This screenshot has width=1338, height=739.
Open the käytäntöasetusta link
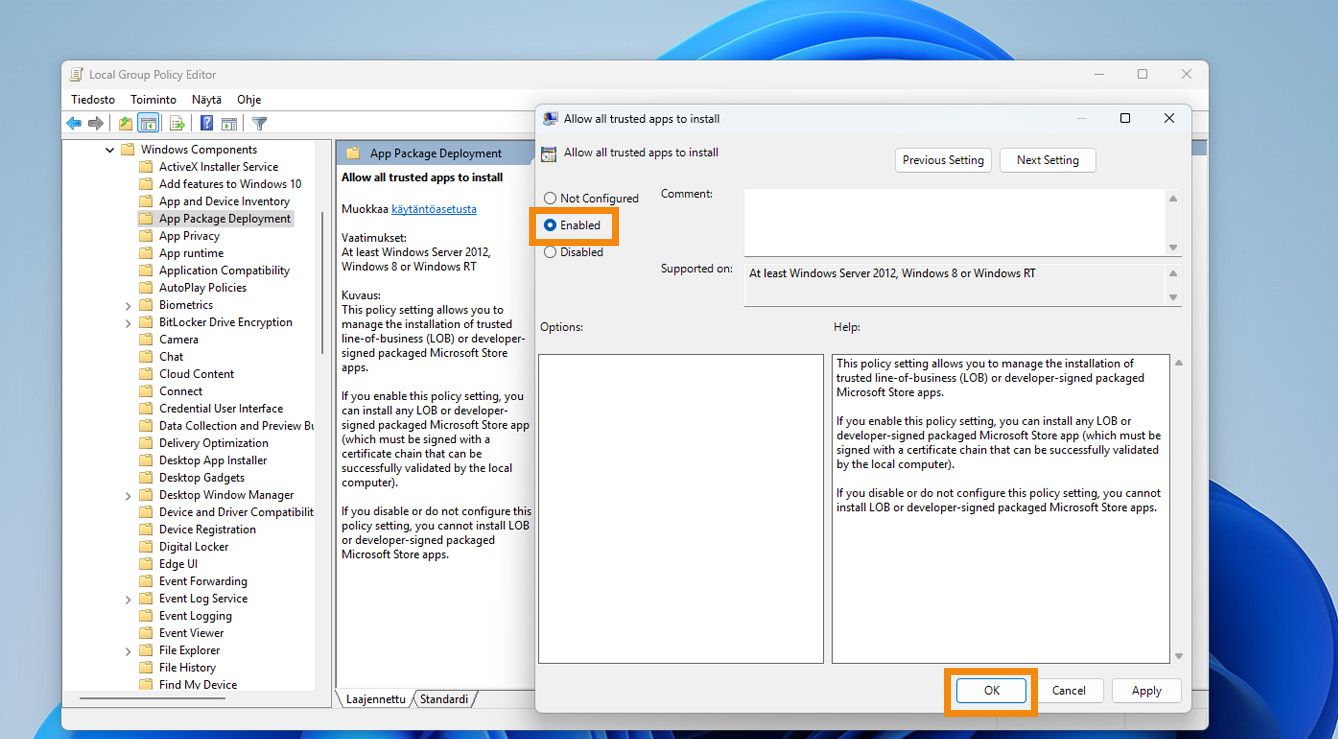[434, 209]
